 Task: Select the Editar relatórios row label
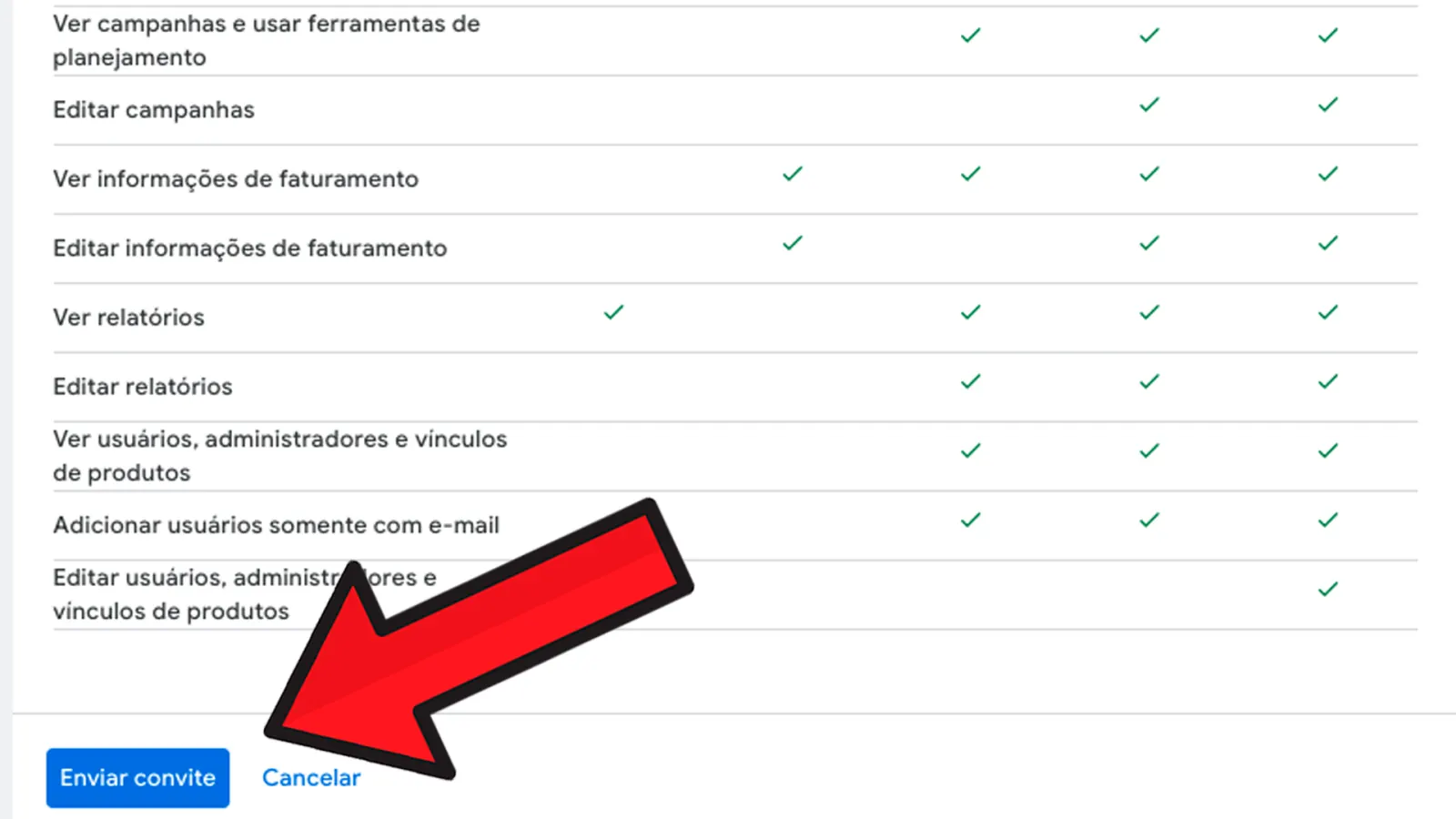click(143, 387)
